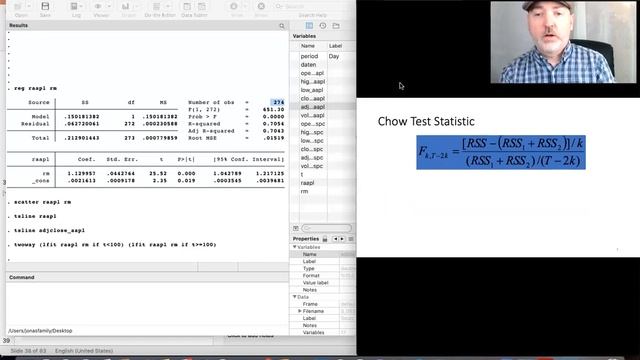640x360 pixels.
Task: Expand the Log dropdown arrow
Action: click(81, 7)
